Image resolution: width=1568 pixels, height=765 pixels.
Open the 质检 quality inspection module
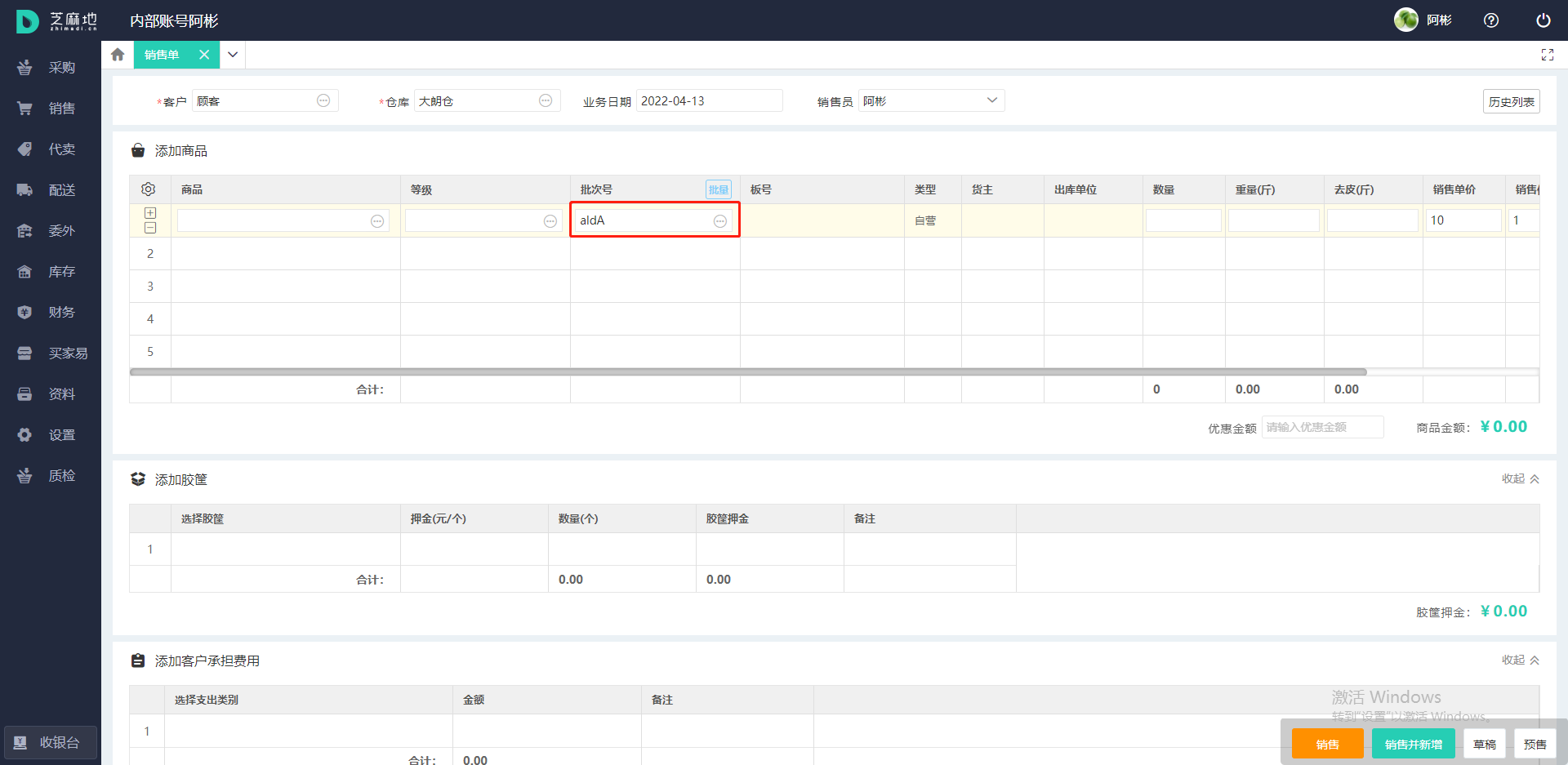(51, 476)
